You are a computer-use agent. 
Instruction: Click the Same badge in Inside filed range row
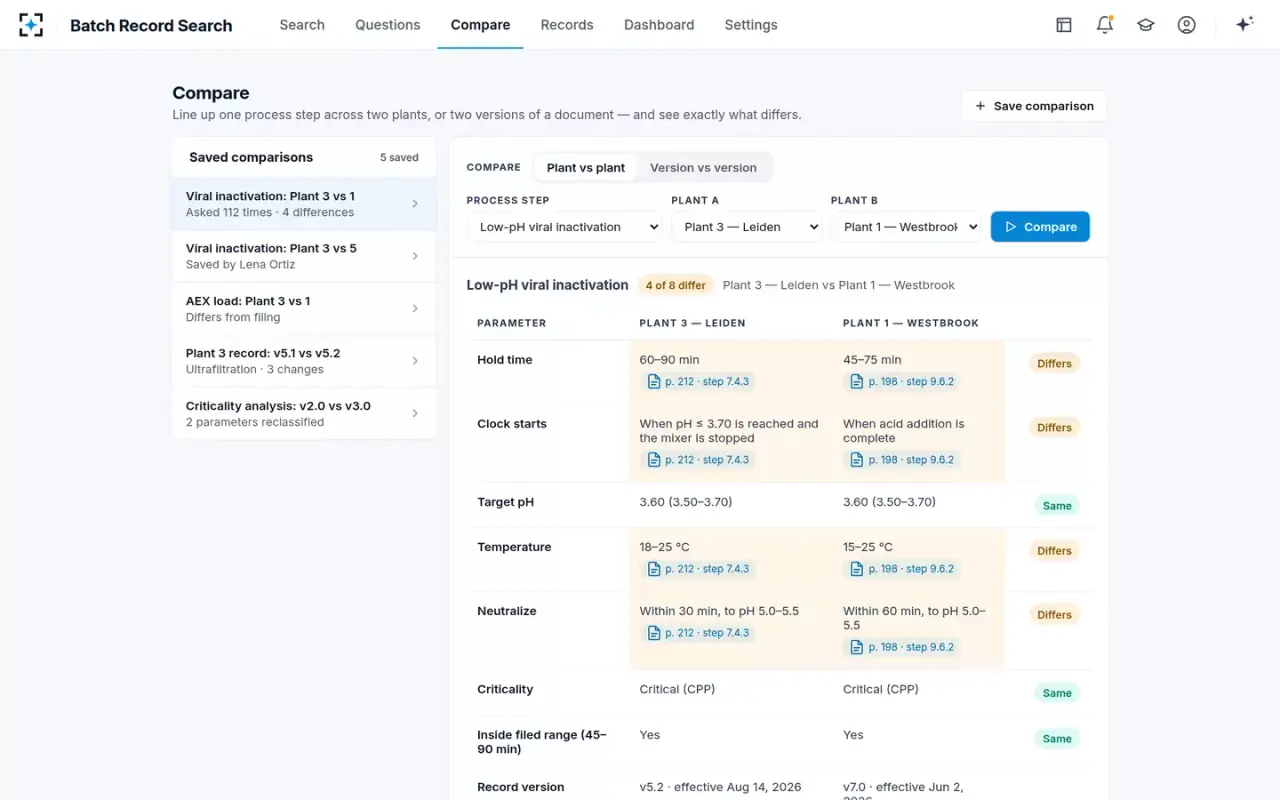click(1057, 739)
